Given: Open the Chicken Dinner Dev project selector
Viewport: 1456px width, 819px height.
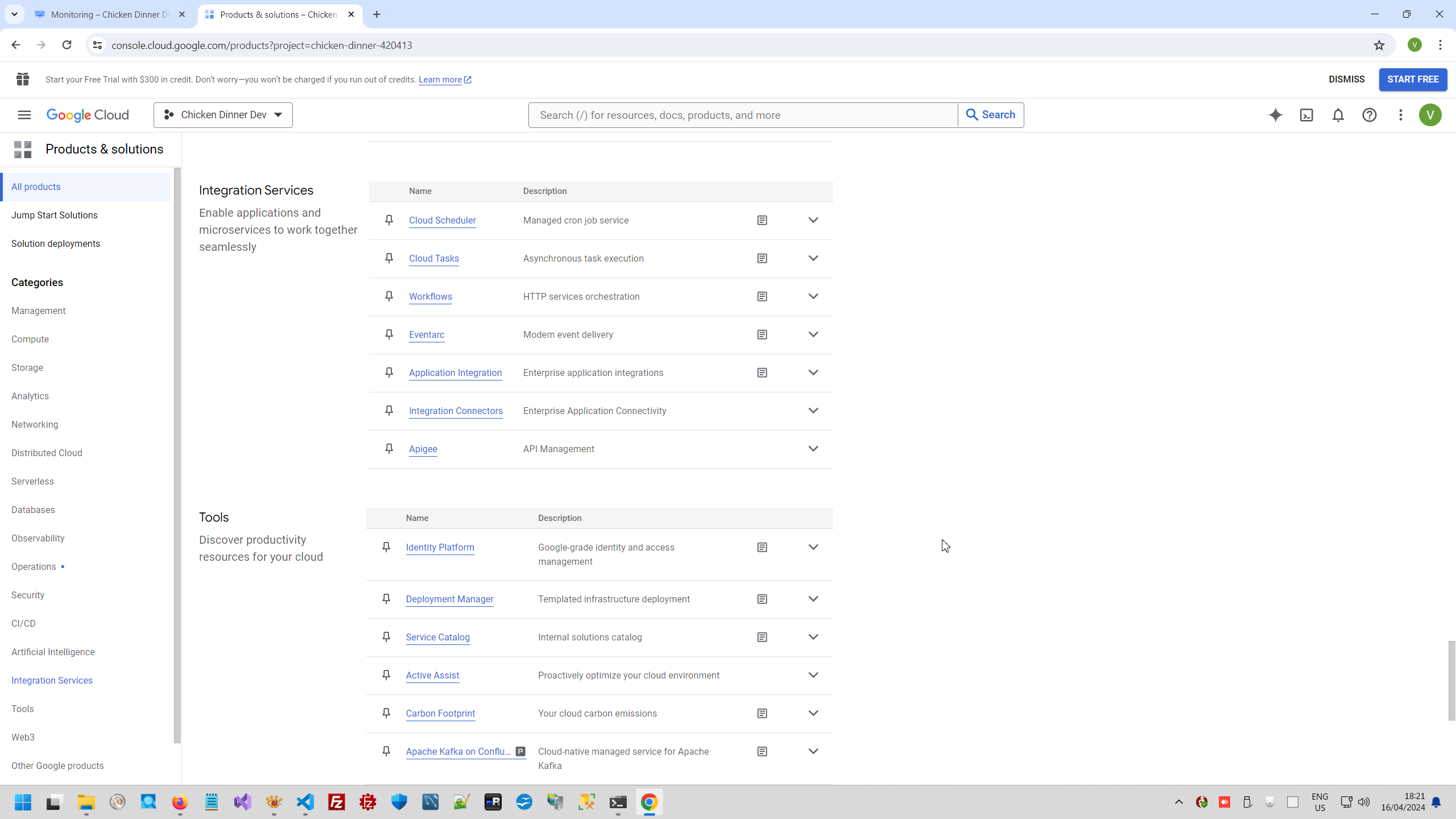Looking at the screenshot, I should click(x=223, y=115).
